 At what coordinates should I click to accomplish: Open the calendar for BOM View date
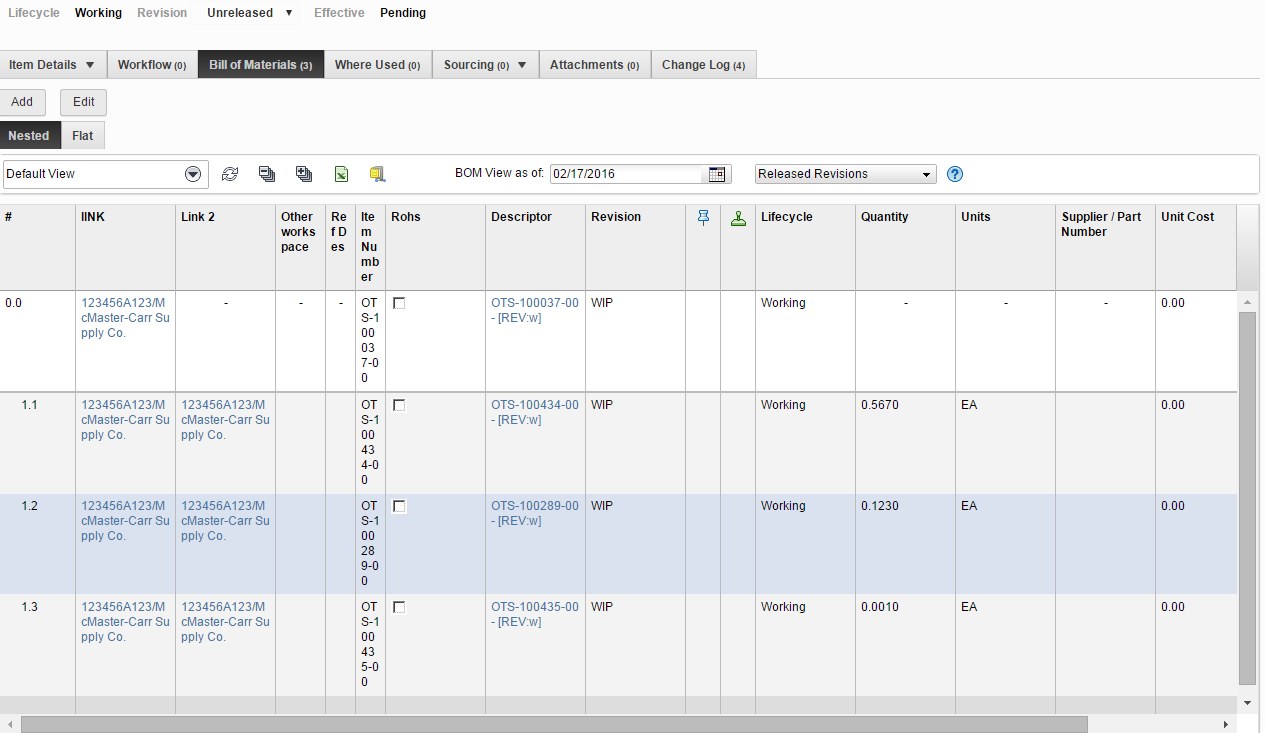(x=717, y=174)
